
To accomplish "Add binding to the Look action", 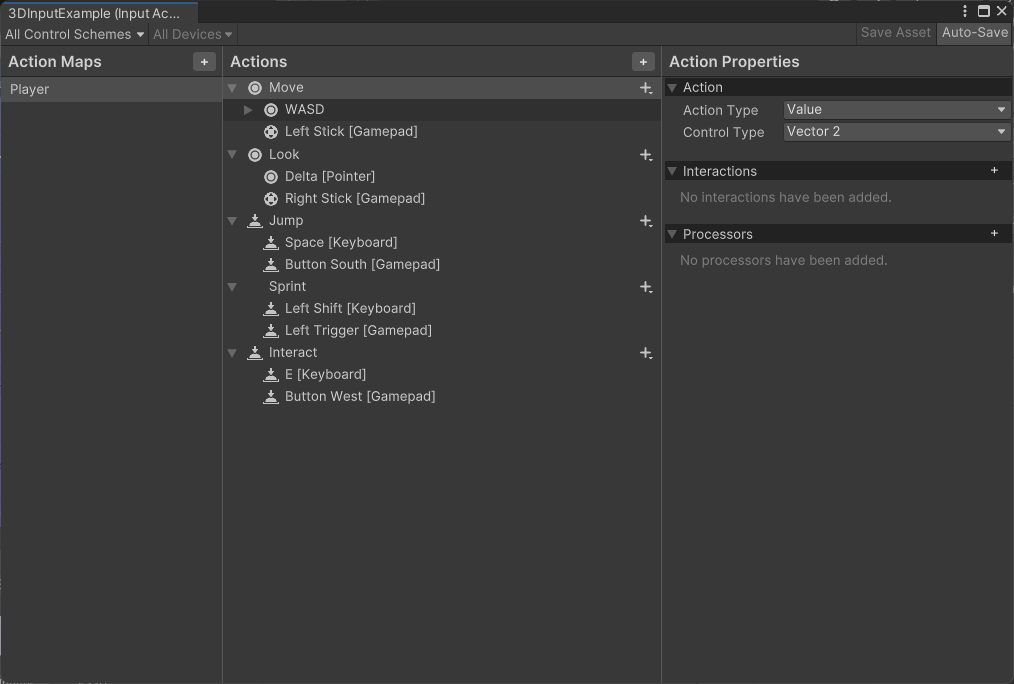I will 646,155.
